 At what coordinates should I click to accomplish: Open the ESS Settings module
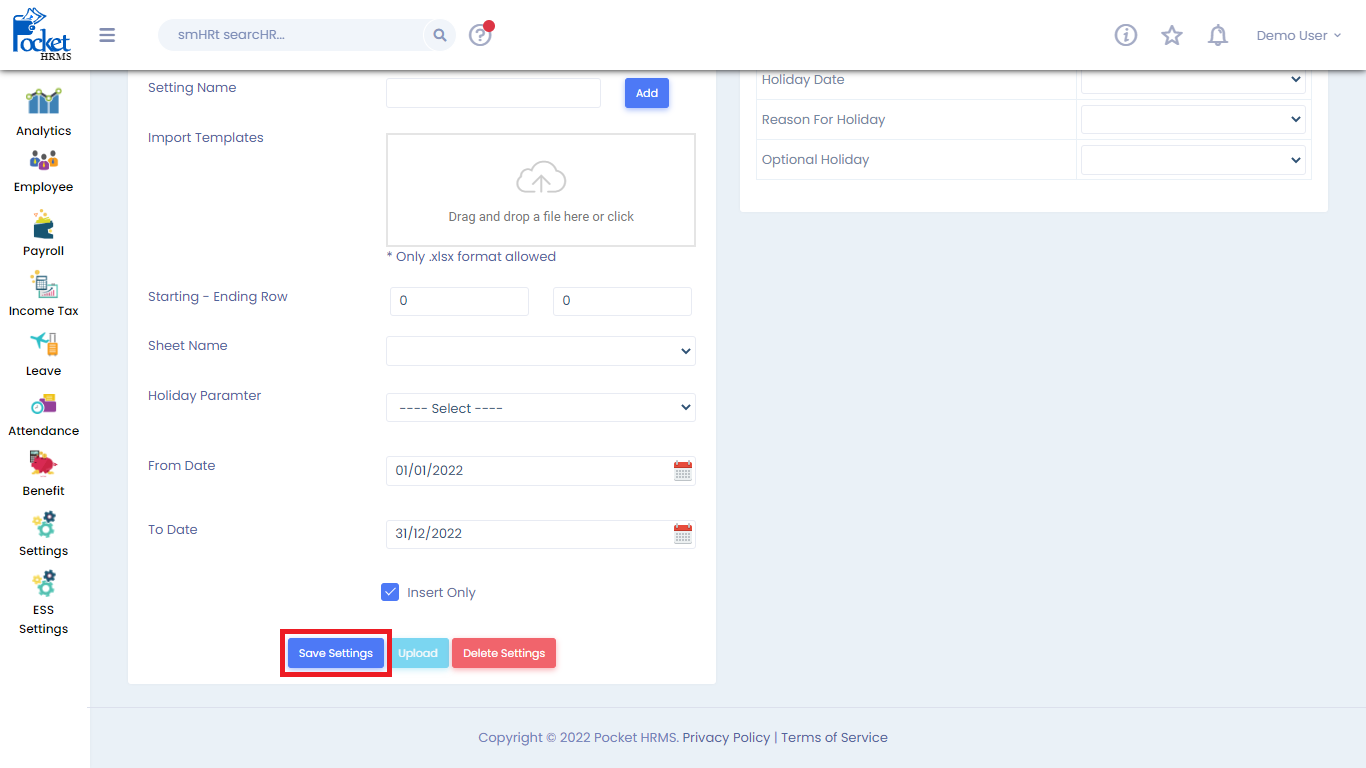pos(43,603)
